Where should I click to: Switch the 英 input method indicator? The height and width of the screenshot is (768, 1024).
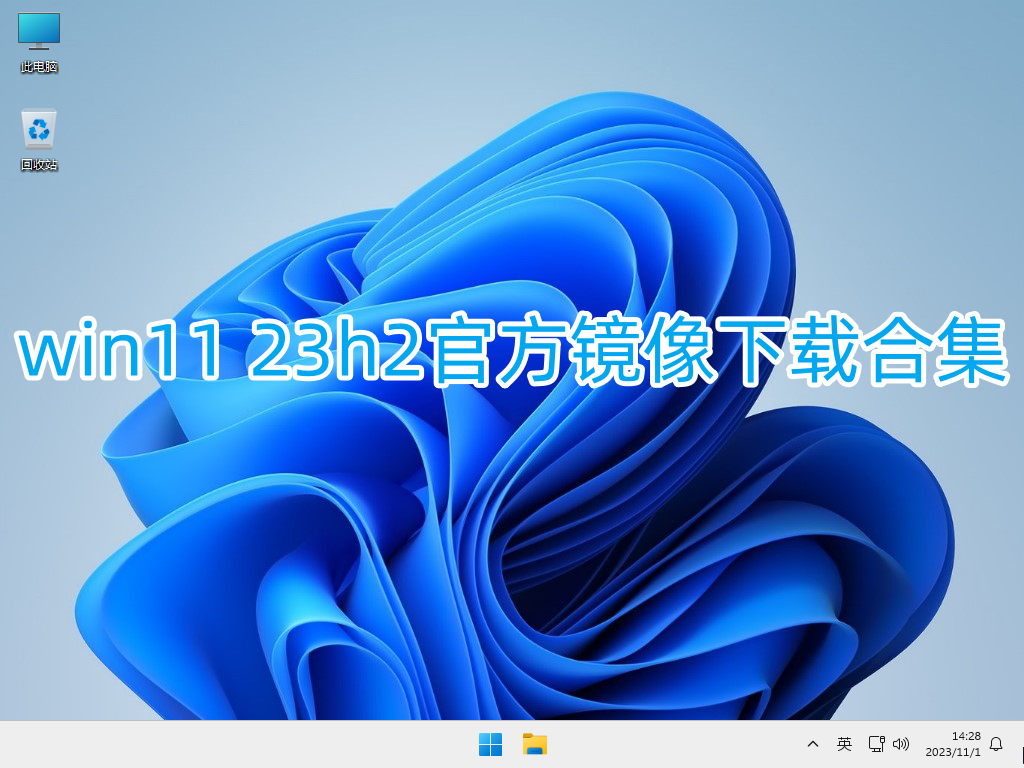(844, 744)
